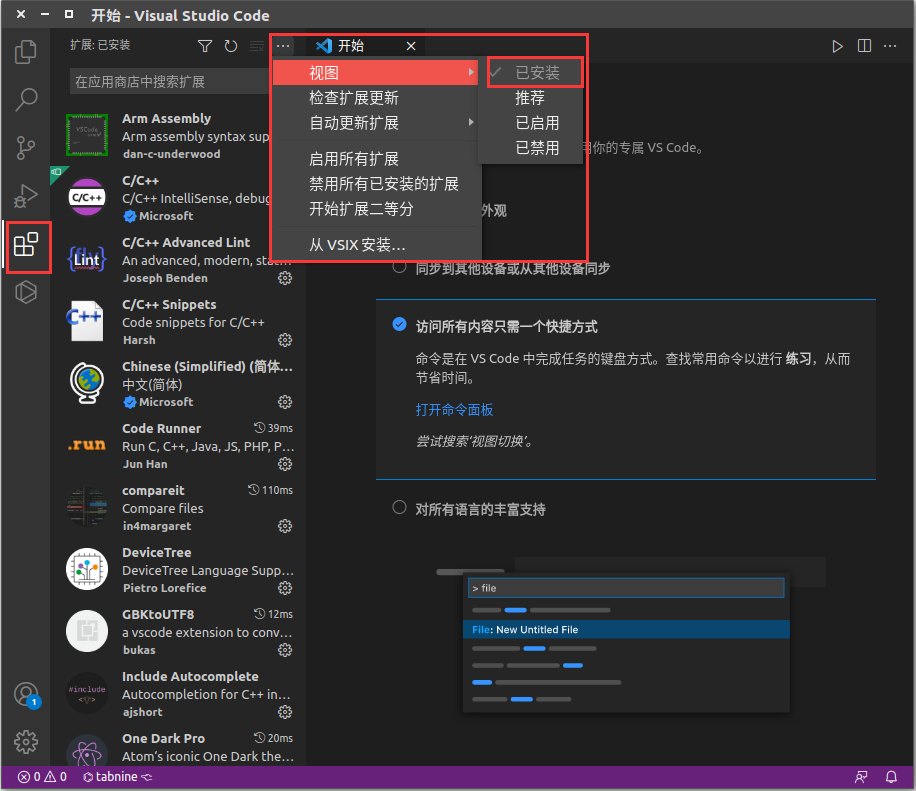This screenshot has width=916, height=791.
Task: Open the manage gear for DeviceTree
Action: [285, 588]
